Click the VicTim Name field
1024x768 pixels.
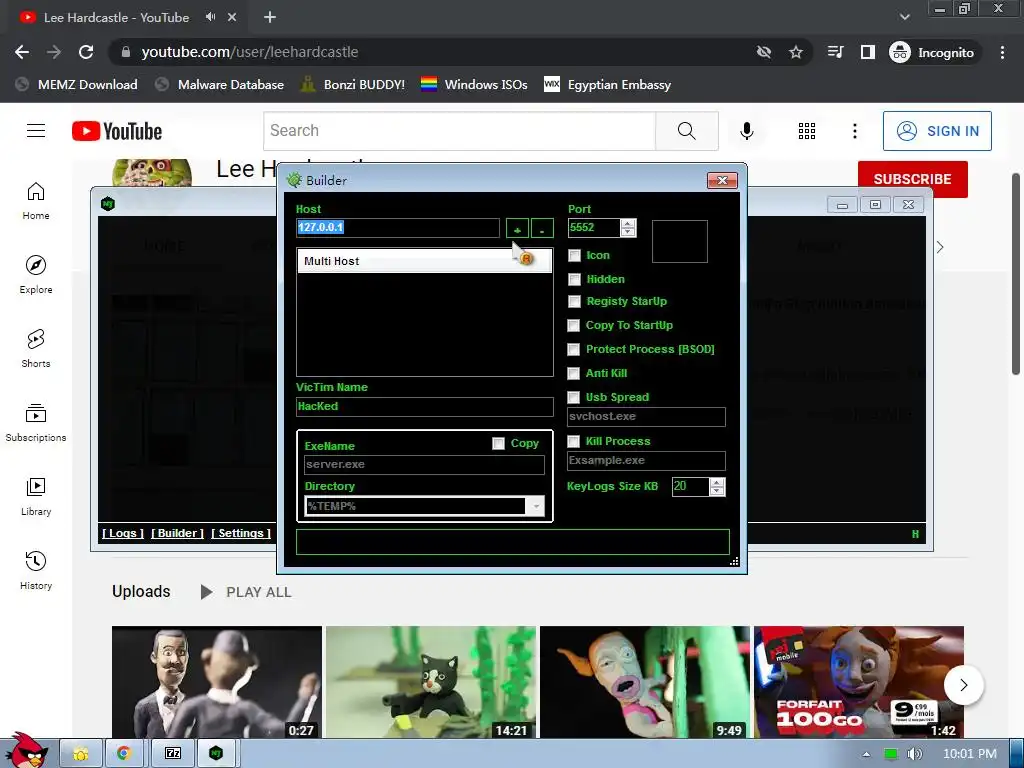tap(424, 406)
